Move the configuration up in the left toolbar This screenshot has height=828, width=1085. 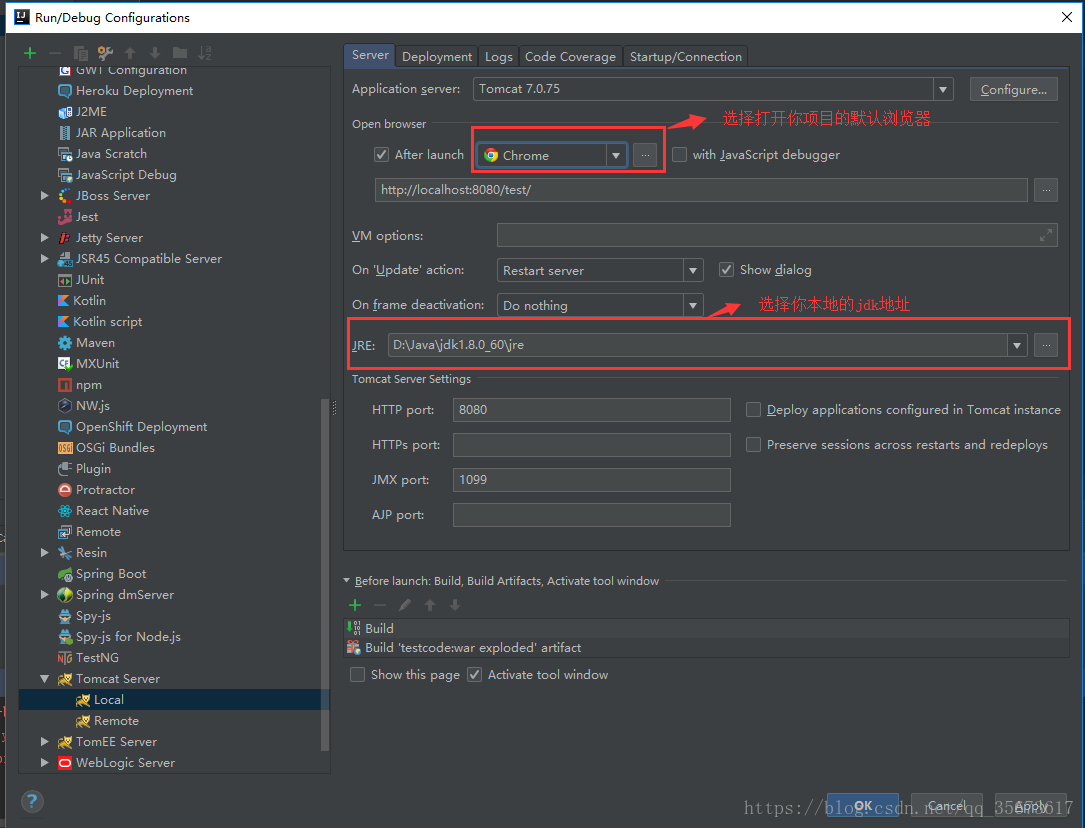pos(130,53)
